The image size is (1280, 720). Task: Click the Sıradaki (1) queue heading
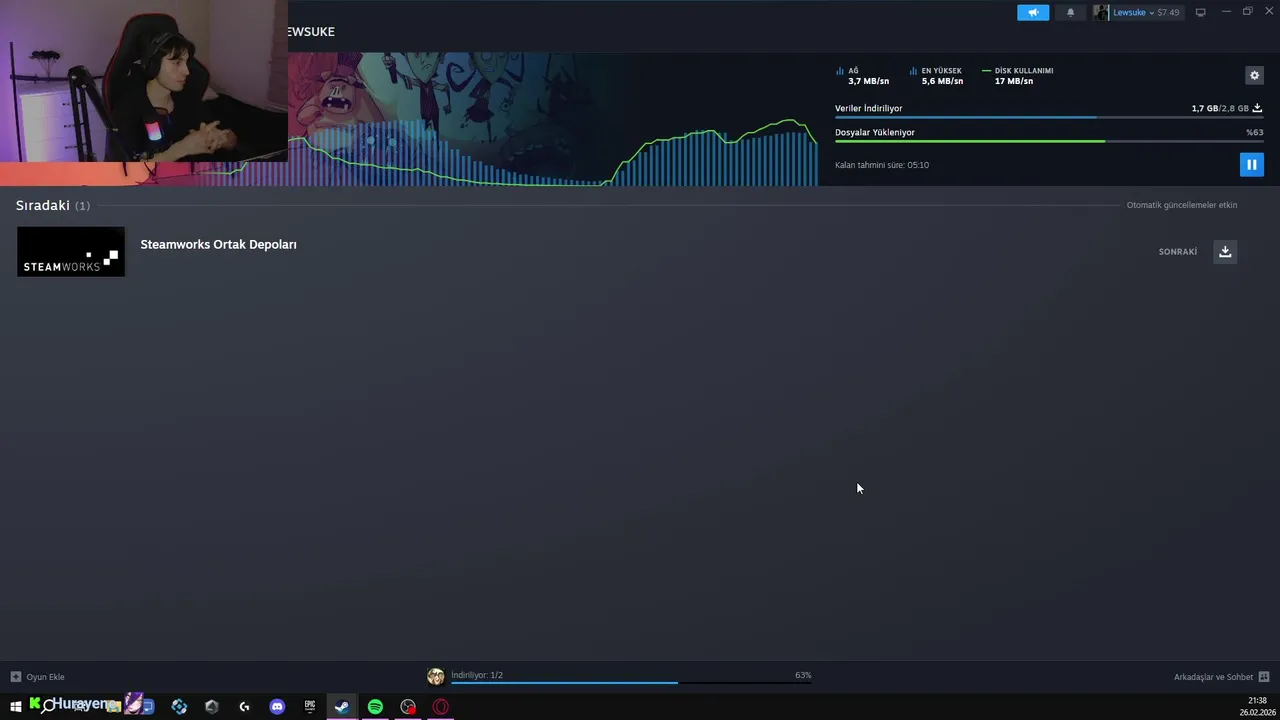tap(53, 205)
